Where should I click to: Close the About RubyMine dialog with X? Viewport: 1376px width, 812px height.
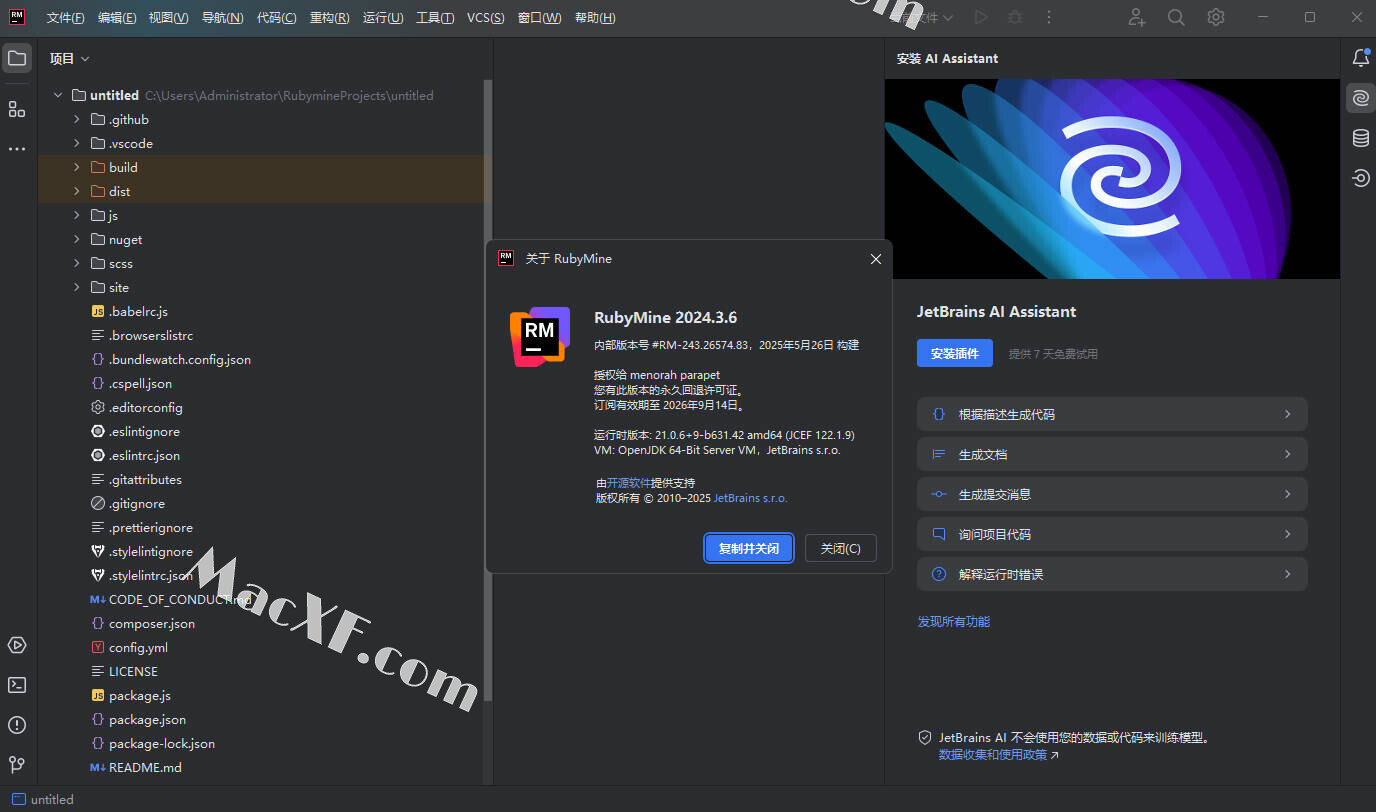pos(876,259)
